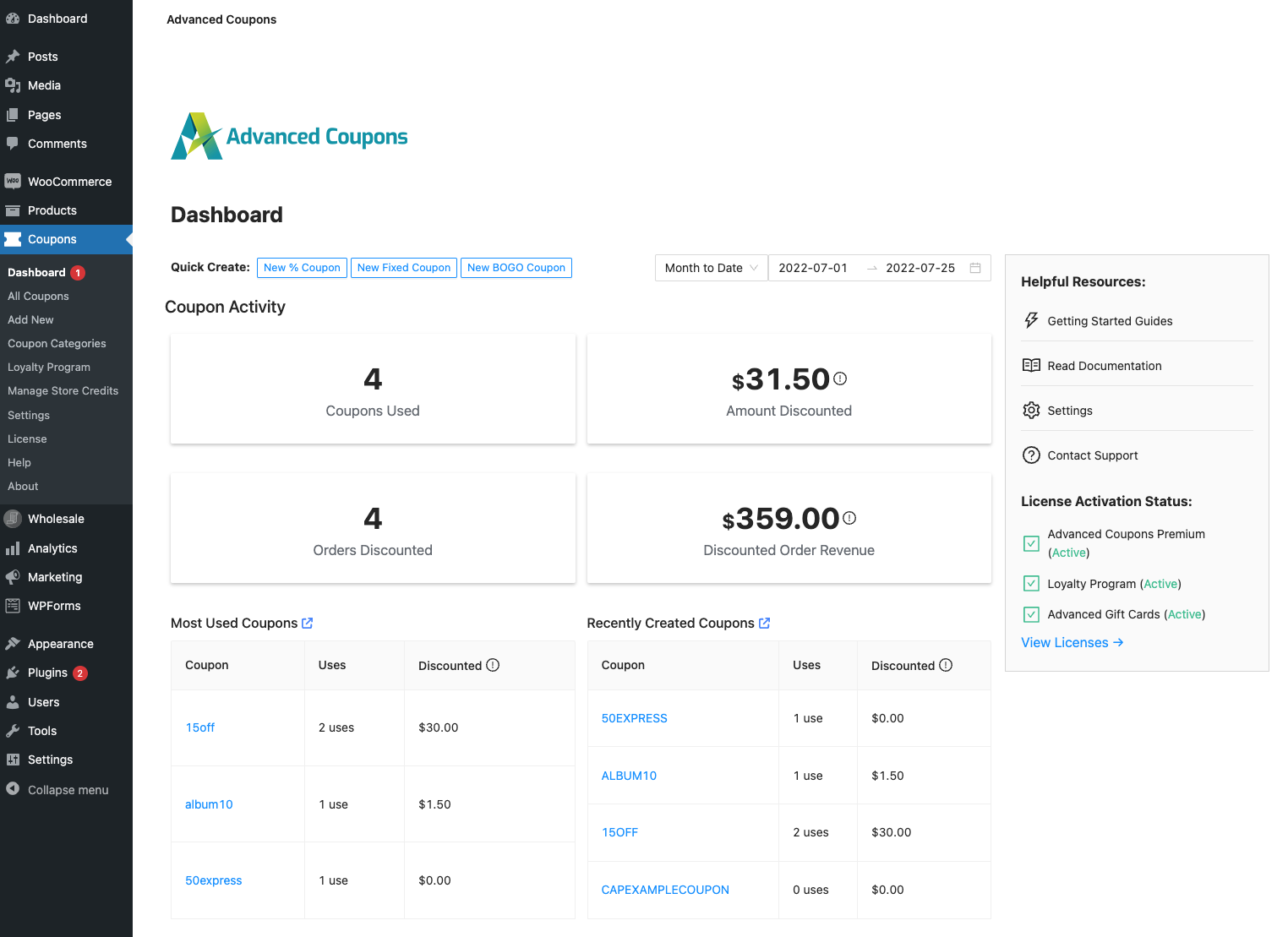Open the 50EXPRESS recently created coupon

[x=634, y=718]
